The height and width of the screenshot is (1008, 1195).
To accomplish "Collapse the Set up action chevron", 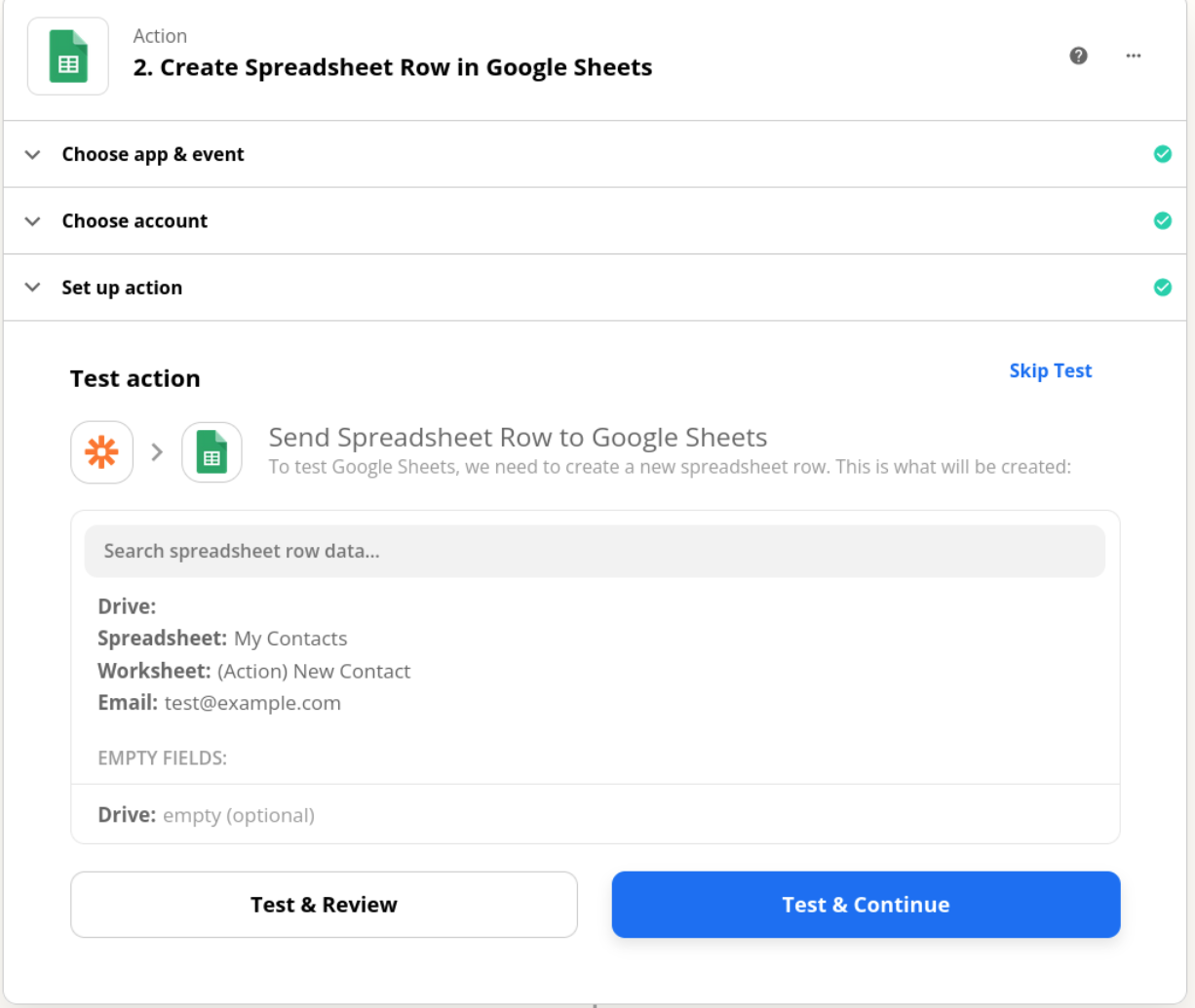I will (33, 288).
